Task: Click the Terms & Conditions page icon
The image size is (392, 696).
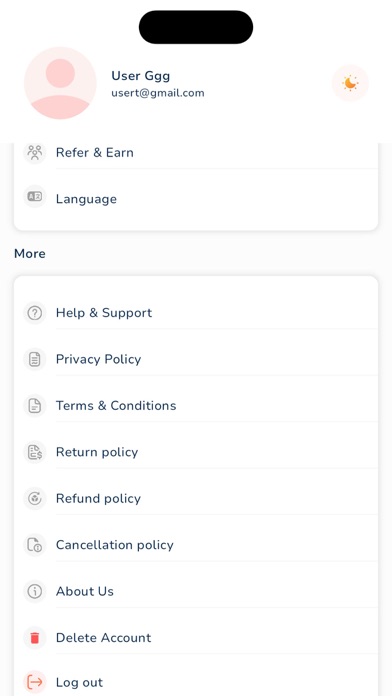Action: pos(35,406)
